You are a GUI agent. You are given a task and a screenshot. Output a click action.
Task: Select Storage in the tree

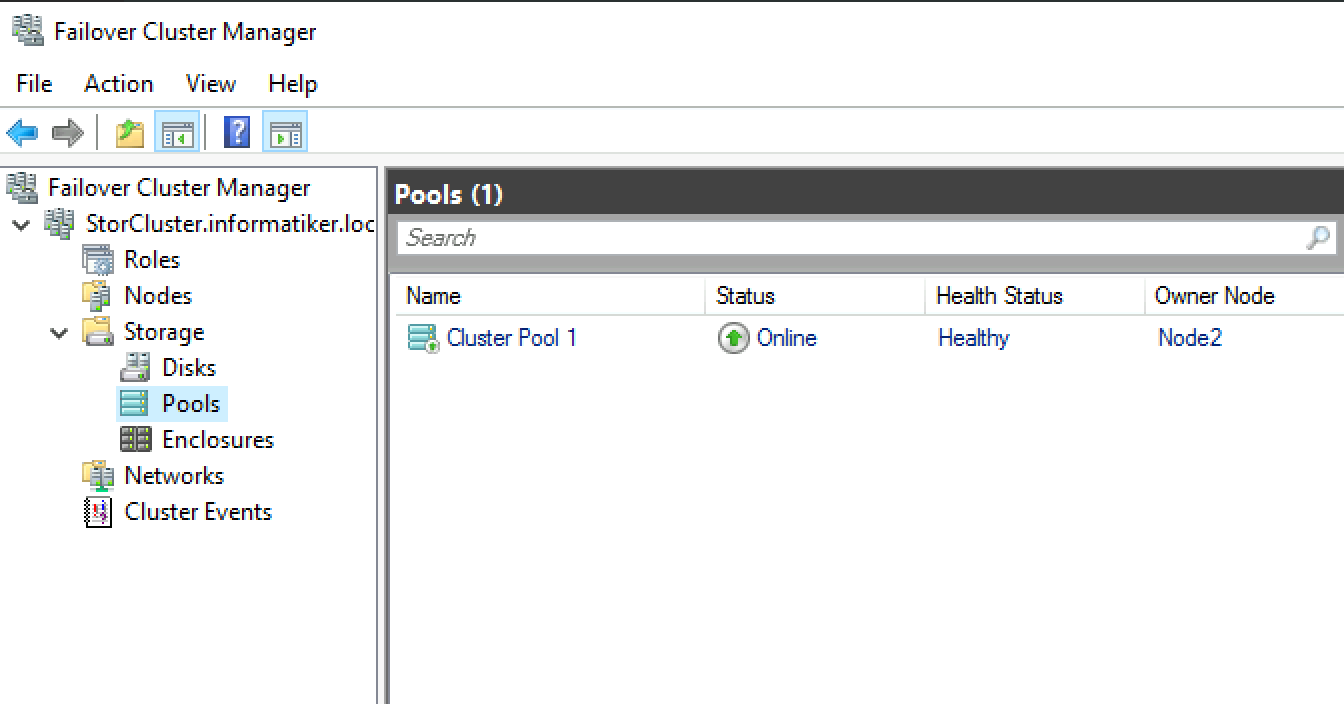[x=164, y=332]
